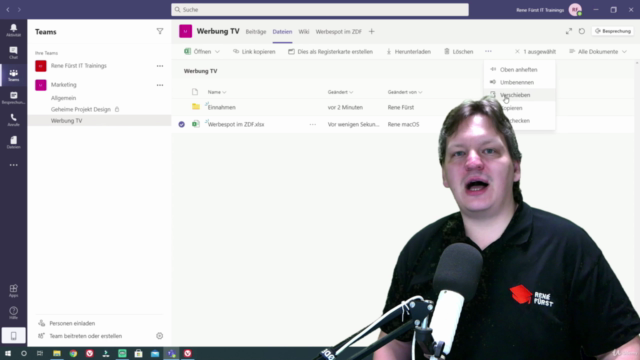
Task: Select the Werbung TV channel
Action: pos(99,121)
